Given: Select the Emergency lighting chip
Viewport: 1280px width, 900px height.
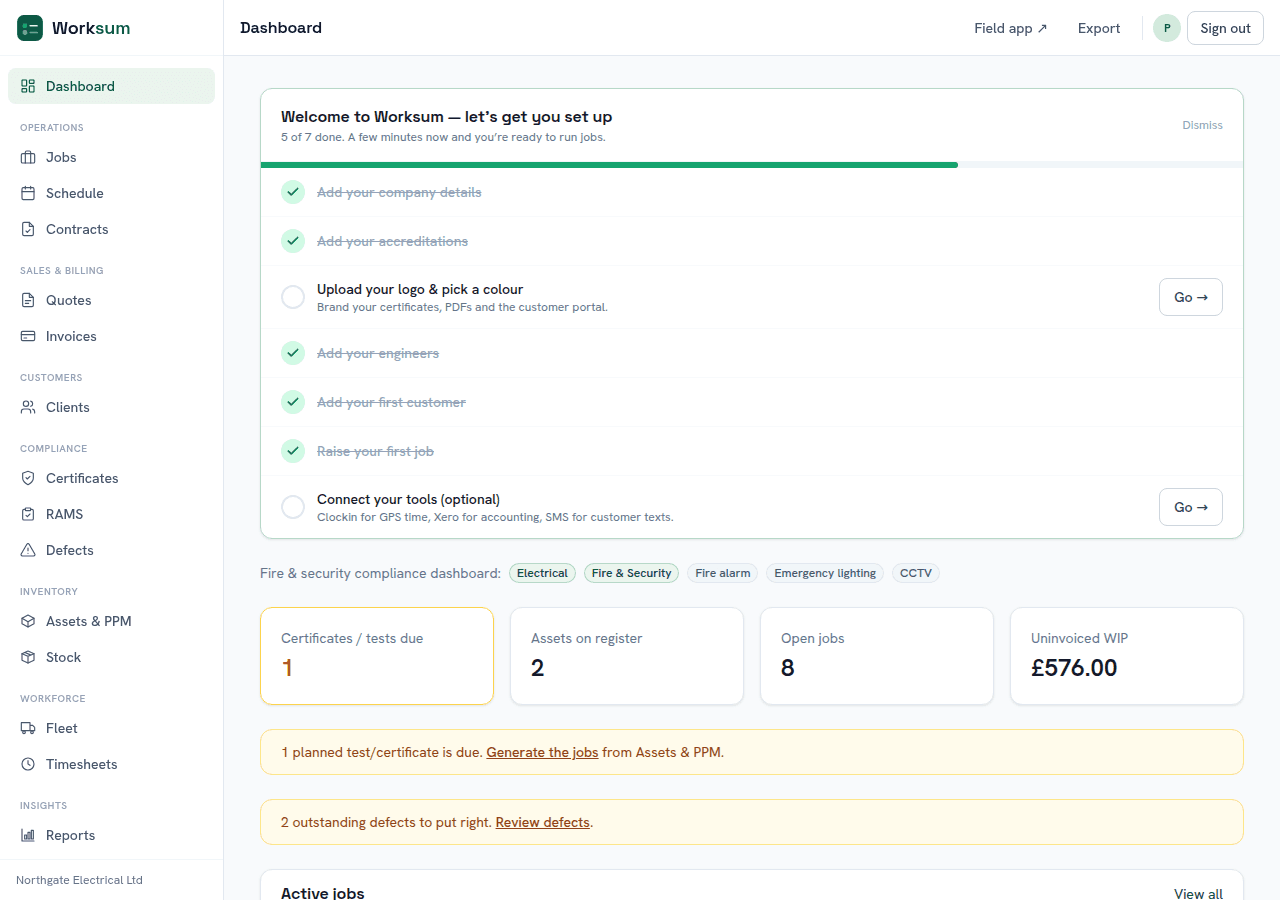Looking at the screenshot, I should pyautogui.click(x=825, y=573).
